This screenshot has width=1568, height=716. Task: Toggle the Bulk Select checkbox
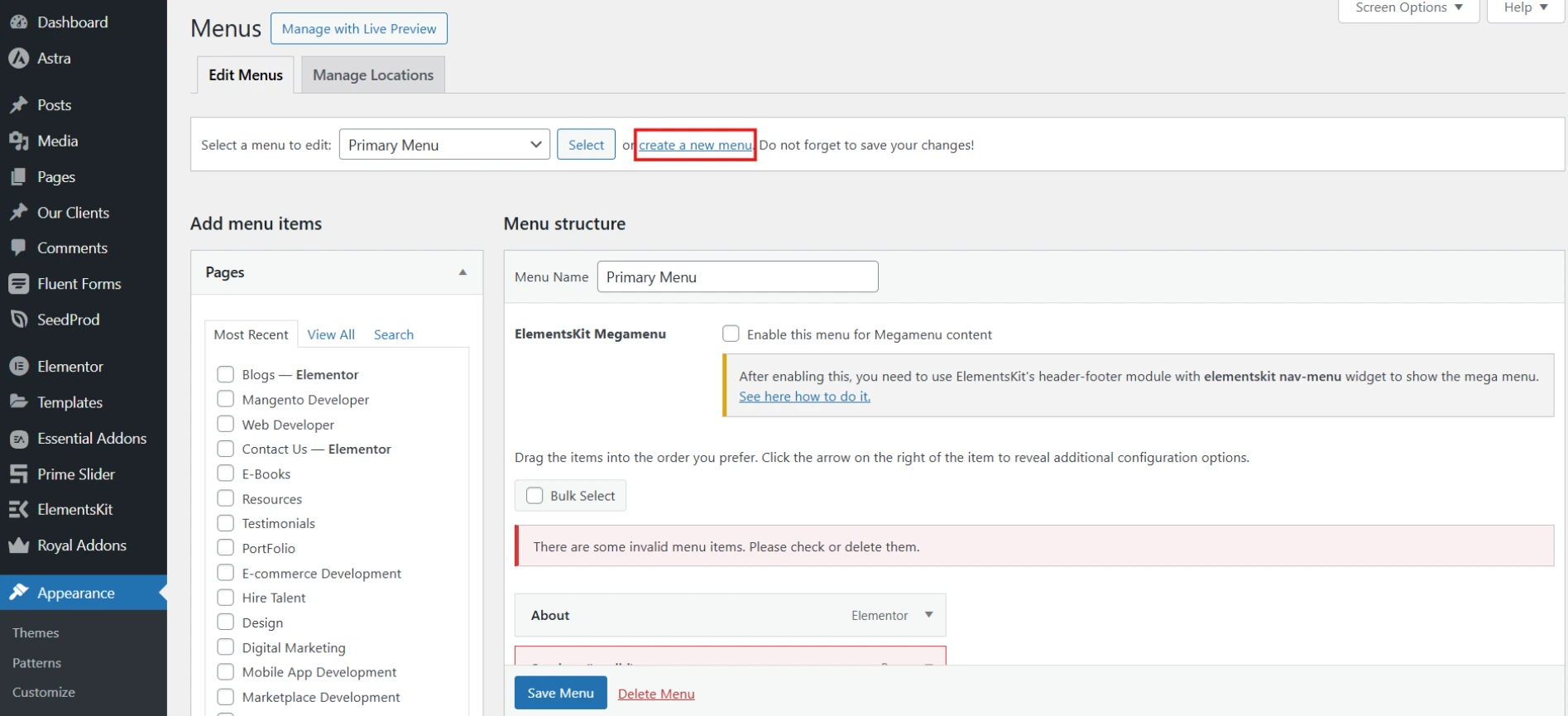point(535,496)
